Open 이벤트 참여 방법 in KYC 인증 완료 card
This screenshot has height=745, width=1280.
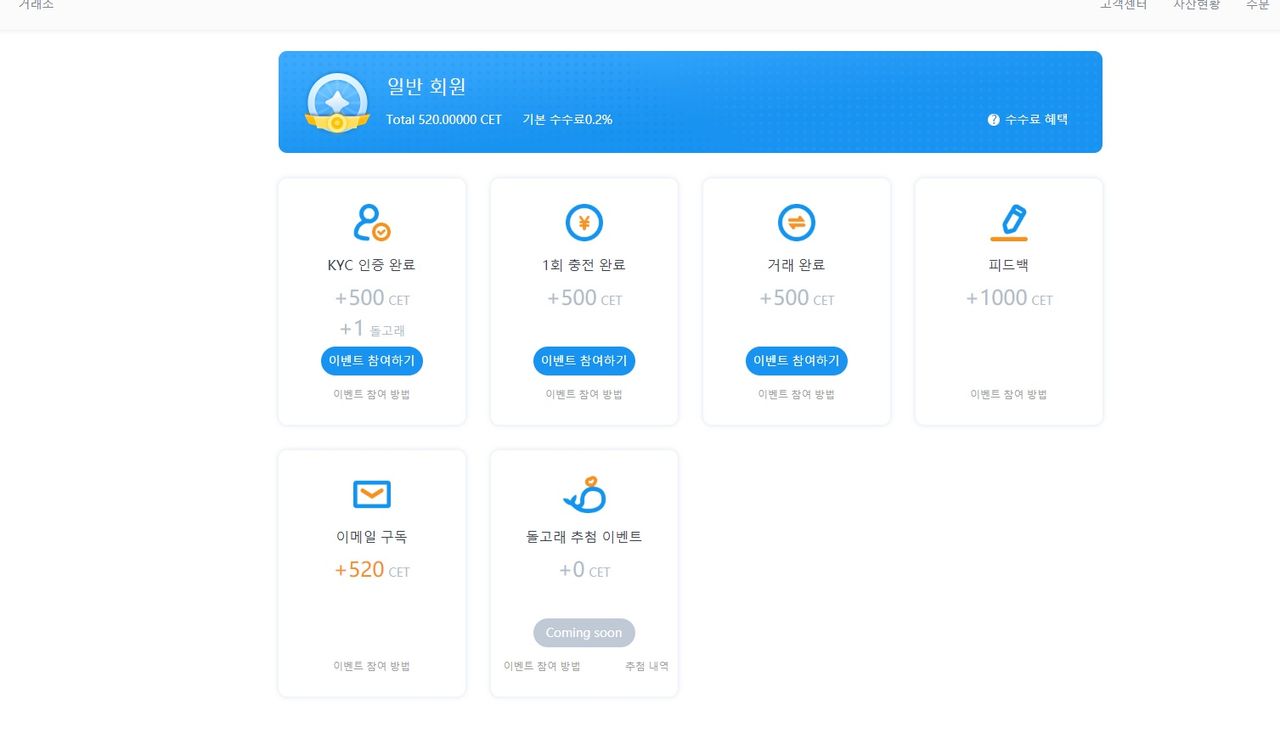(372, 394)
